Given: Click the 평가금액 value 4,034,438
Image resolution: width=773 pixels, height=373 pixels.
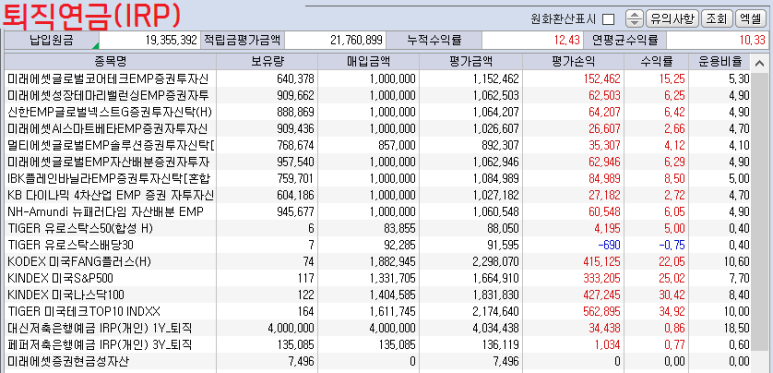Looking at the screenshot, I should click(x=495, y=328).
